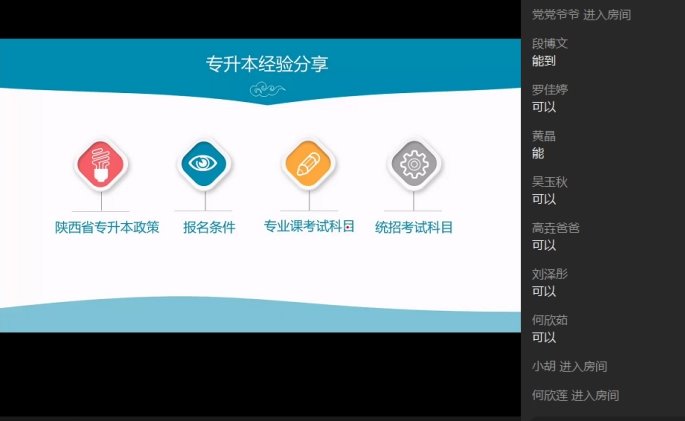The image size is (685, 421).
Task: Select the 报名条件 label
Action: click(x=209, y=227)
